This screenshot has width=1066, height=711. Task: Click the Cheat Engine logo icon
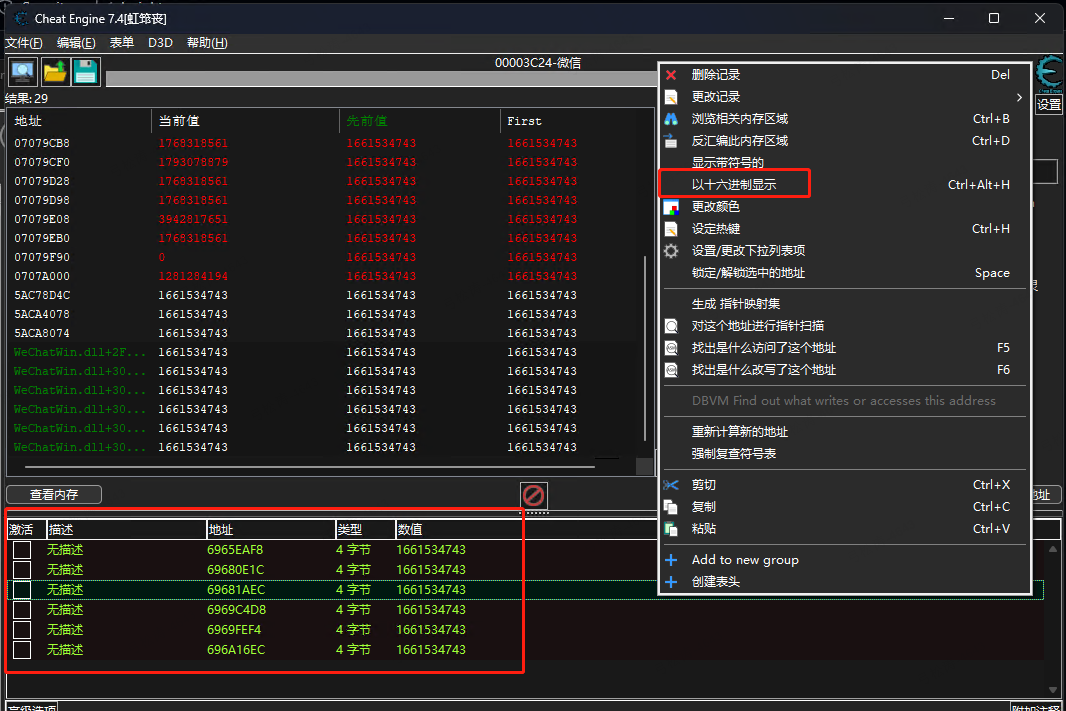[1049, 74]
